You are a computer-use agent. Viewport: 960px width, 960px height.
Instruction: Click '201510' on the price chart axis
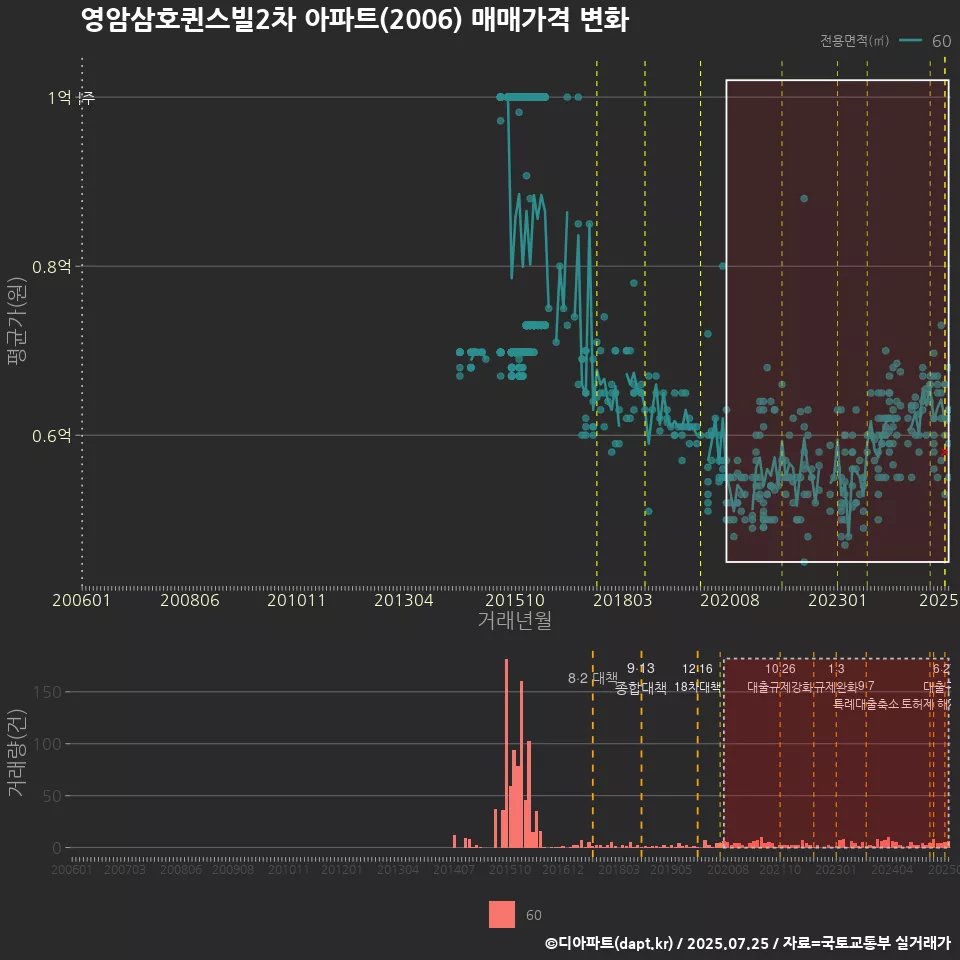[x=515, y=600]
